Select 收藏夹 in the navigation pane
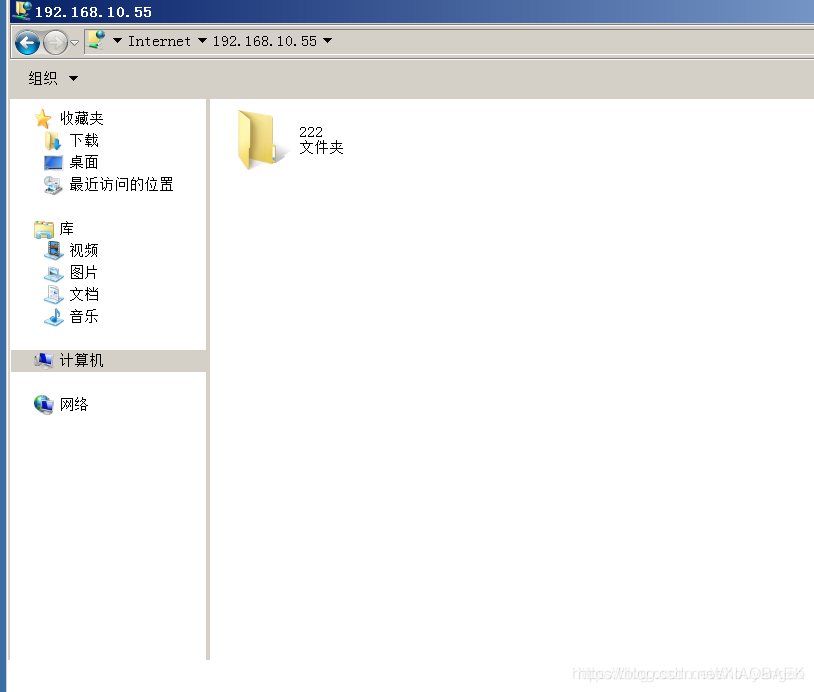 [82, 118]
